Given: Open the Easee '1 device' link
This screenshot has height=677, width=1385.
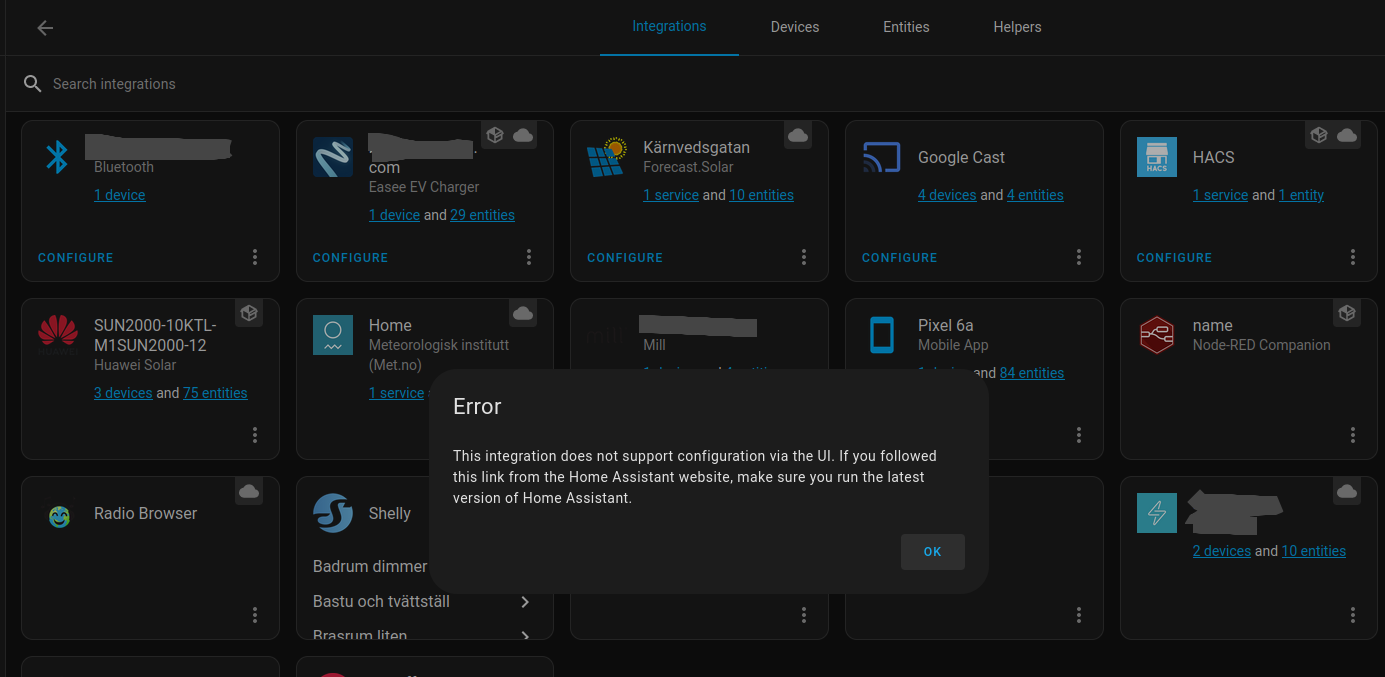Looking at the screenshot, I should [394, 215].
